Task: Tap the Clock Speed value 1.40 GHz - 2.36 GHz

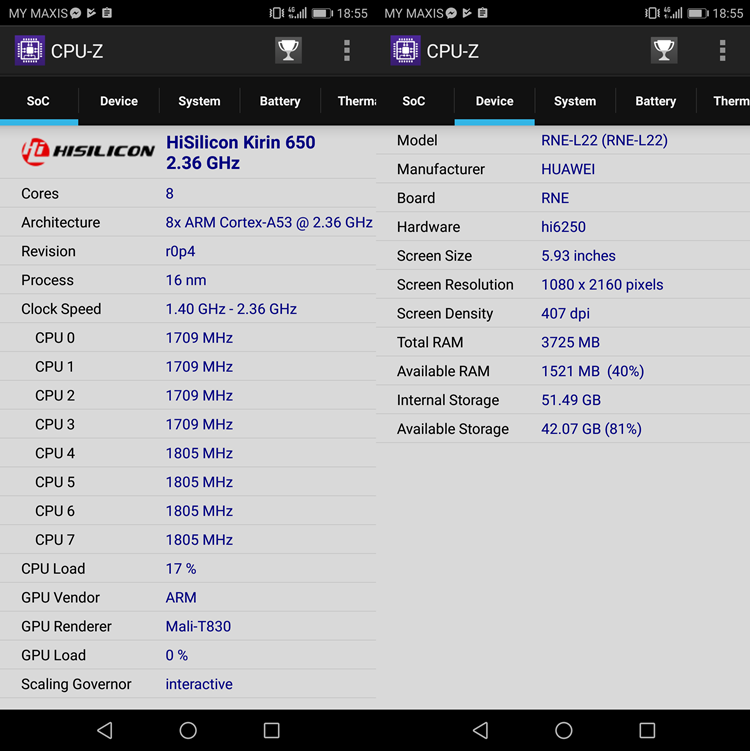Action: click(231, 309)
